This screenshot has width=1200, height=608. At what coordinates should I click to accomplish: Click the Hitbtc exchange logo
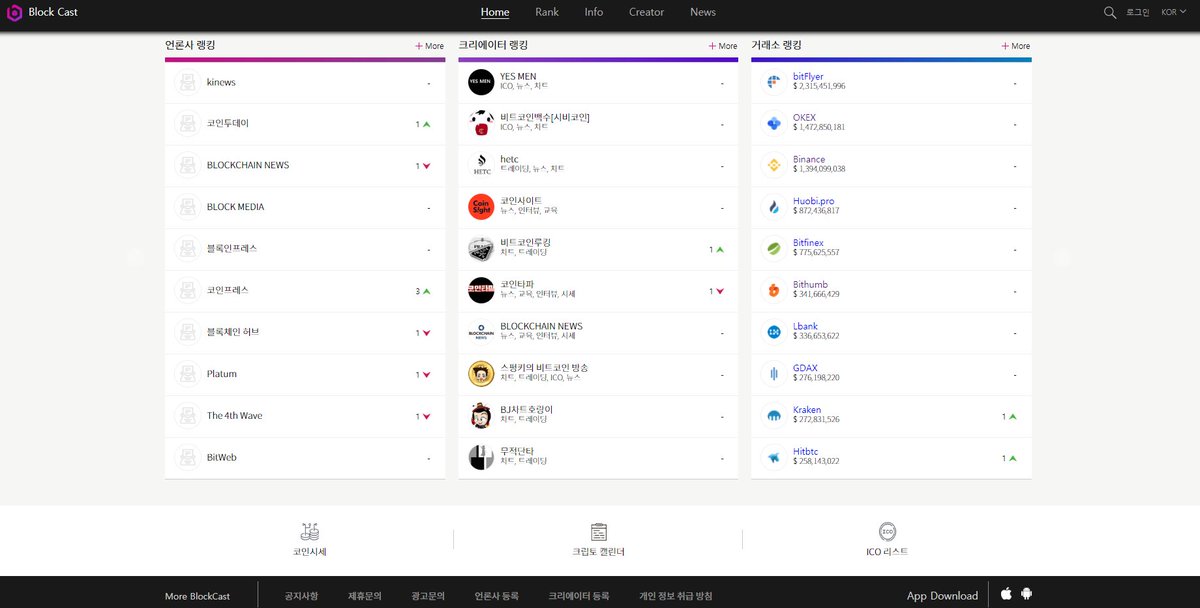coord(773,457)
